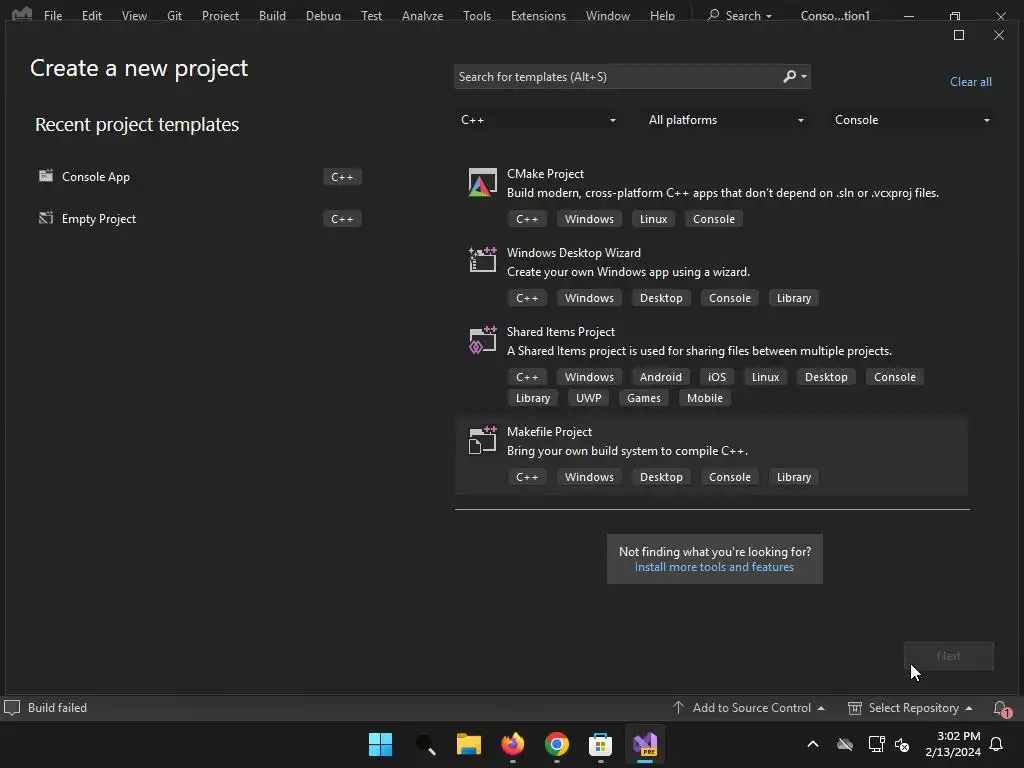
Task: Click the Games tag under Shared Items Project
Action: 643,398
